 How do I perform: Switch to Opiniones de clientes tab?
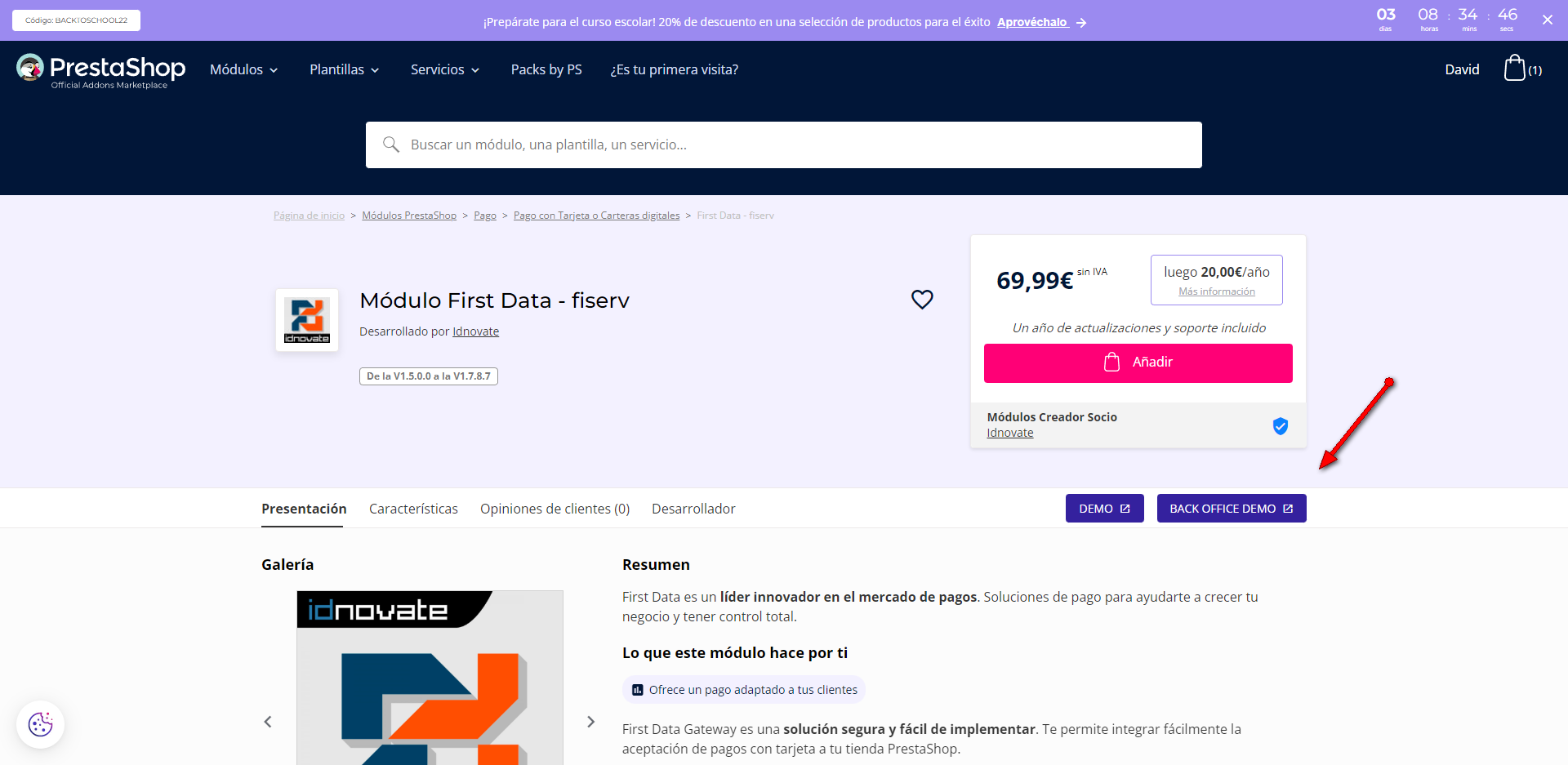(x=555, y=509)
